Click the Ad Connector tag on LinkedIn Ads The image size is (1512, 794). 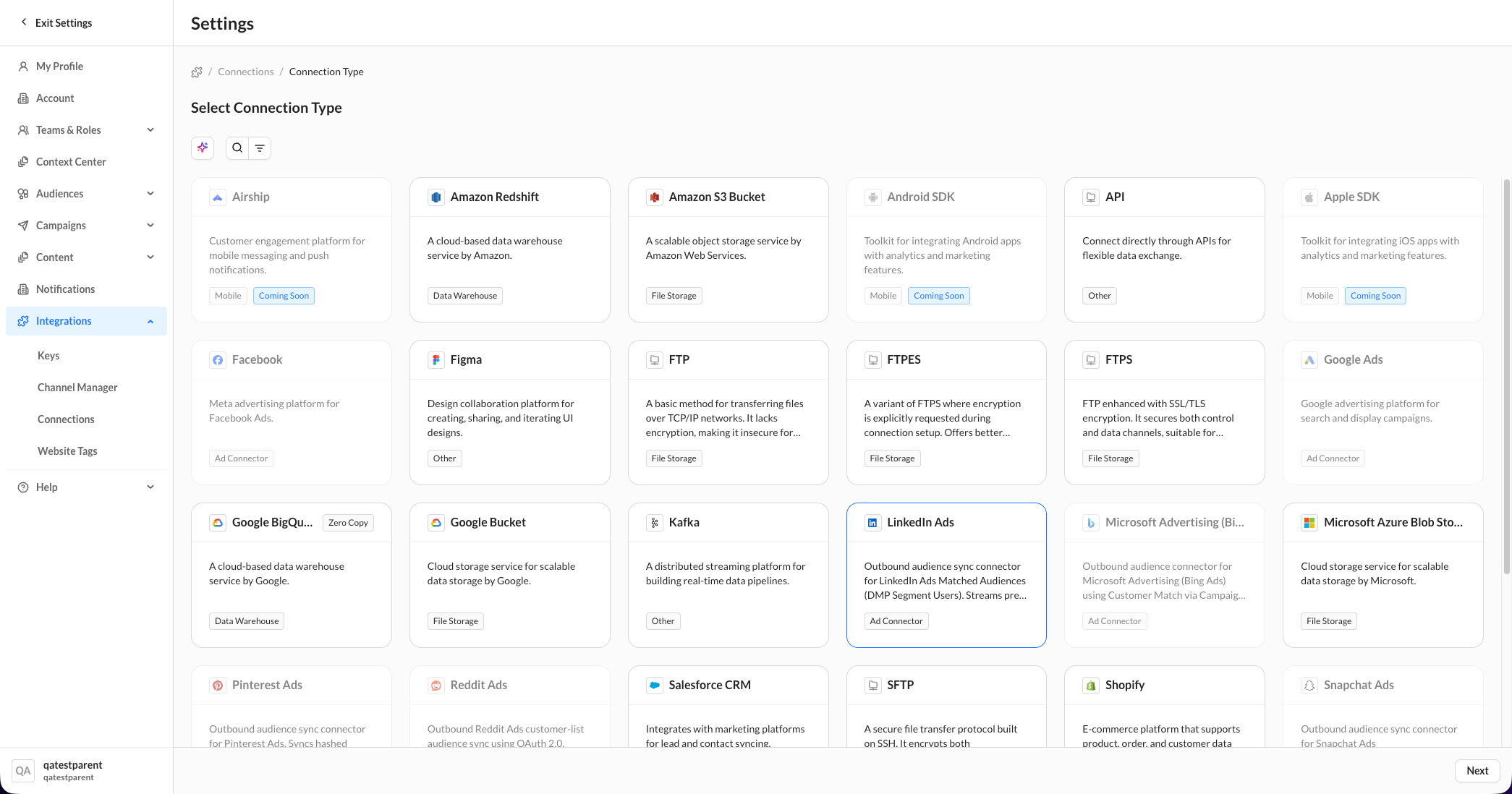(x=896, y=621)
